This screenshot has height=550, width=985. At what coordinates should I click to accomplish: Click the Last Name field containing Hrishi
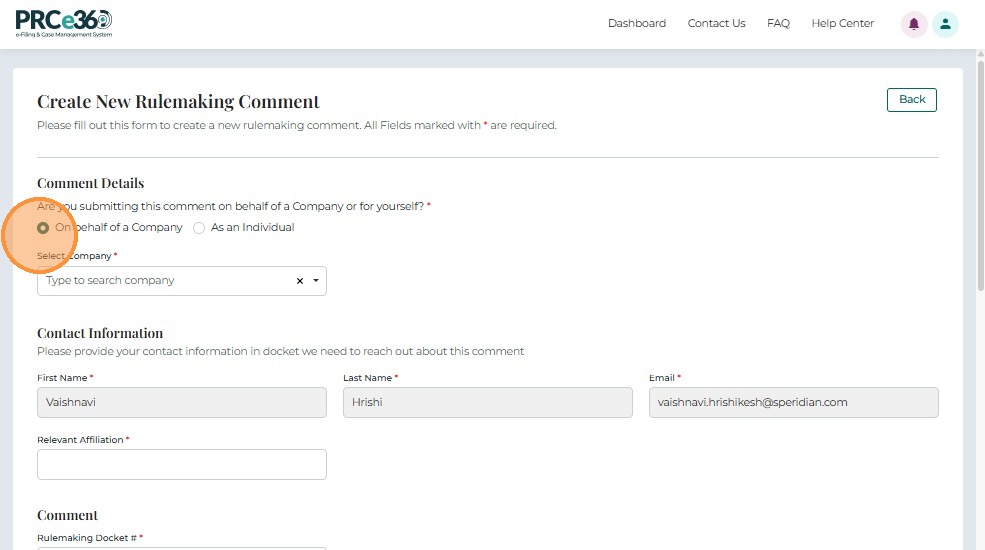click(487, 402)
